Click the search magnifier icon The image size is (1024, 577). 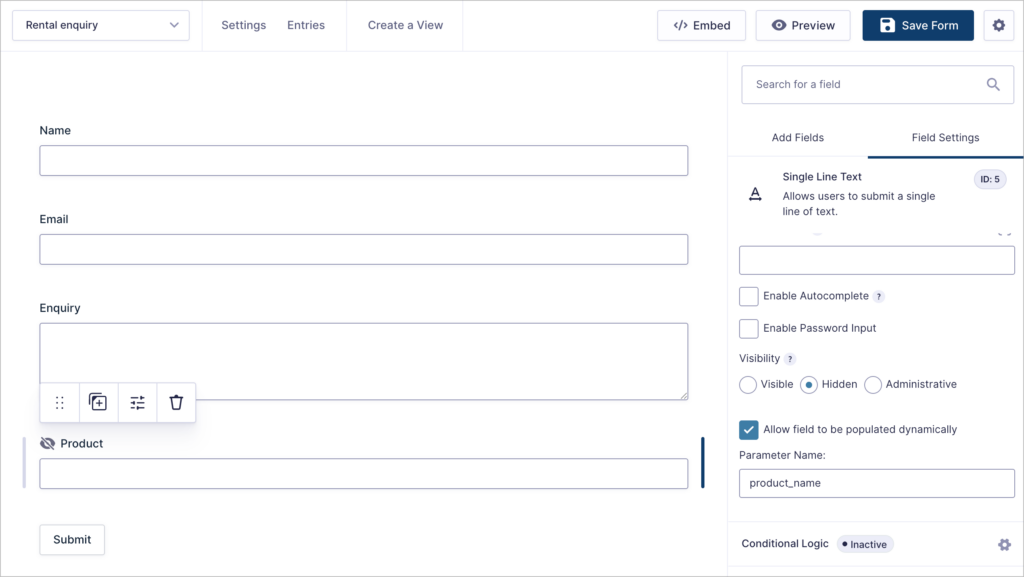point(993,84)
